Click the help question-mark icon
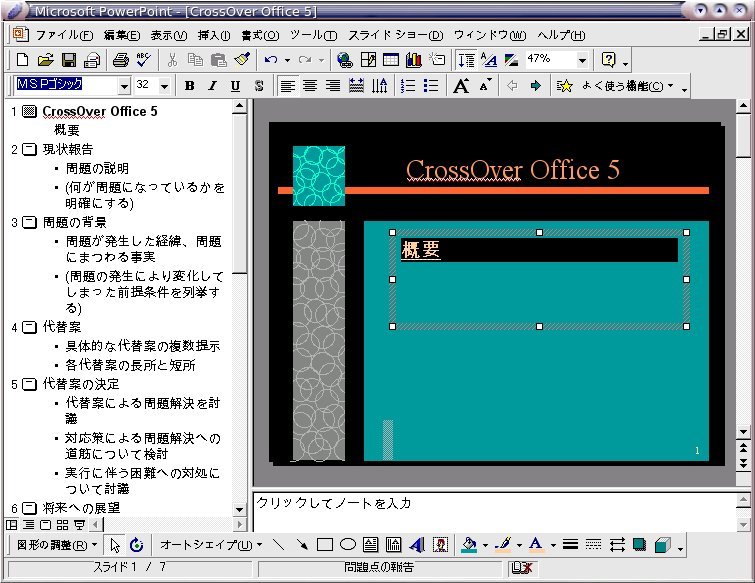Image resolution: width=755 pixels, height=583 pixels. coord(609,60)
